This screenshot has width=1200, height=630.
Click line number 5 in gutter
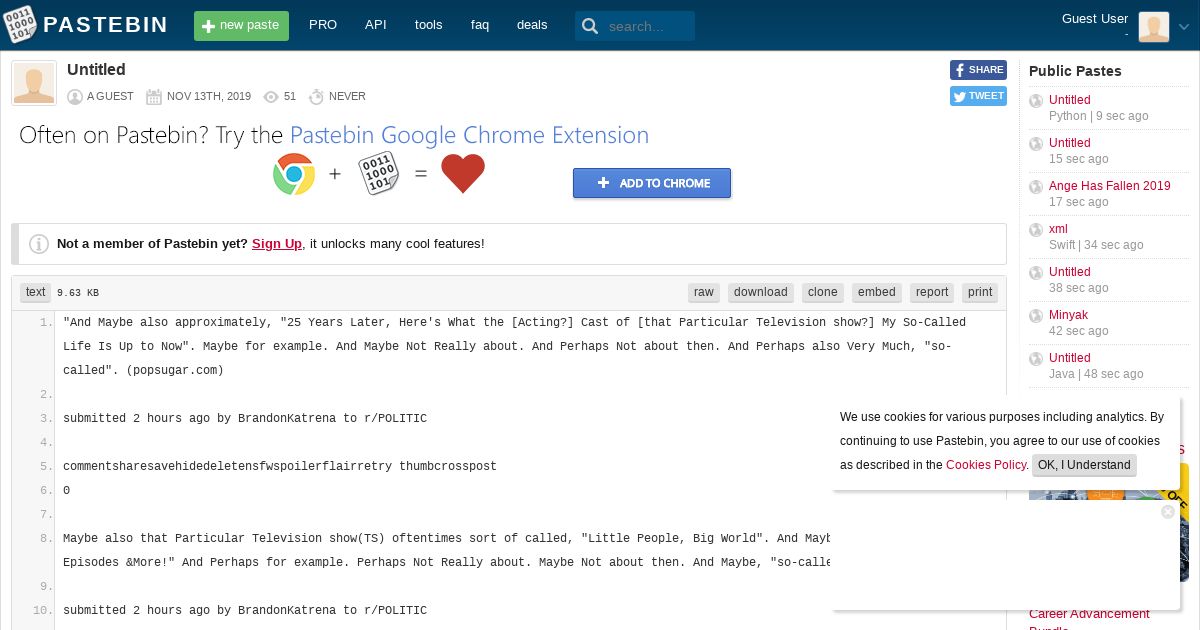coord(47,466)
